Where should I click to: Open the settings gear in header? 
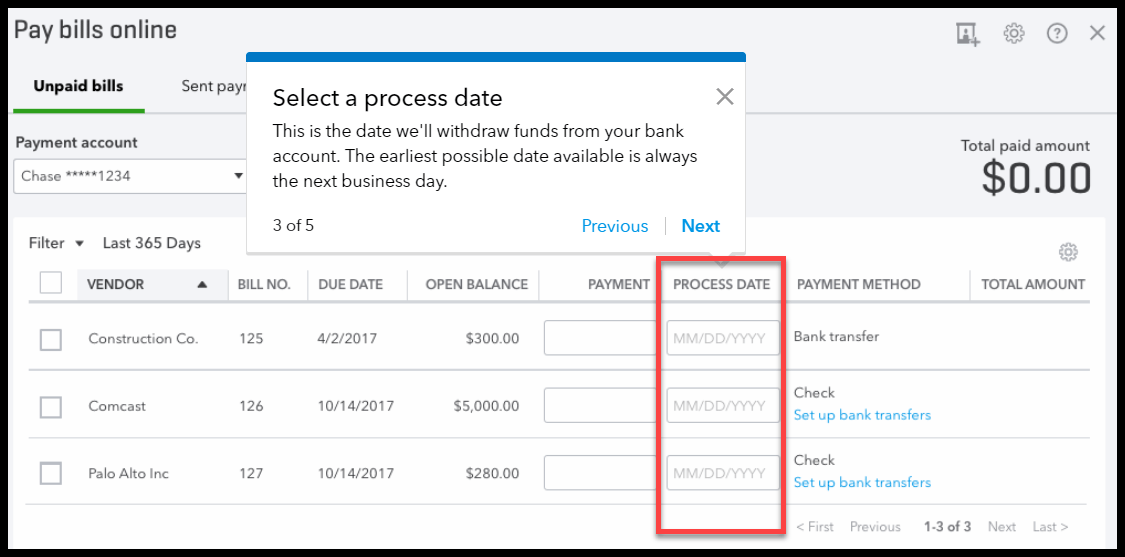(x=1014, y=33)
